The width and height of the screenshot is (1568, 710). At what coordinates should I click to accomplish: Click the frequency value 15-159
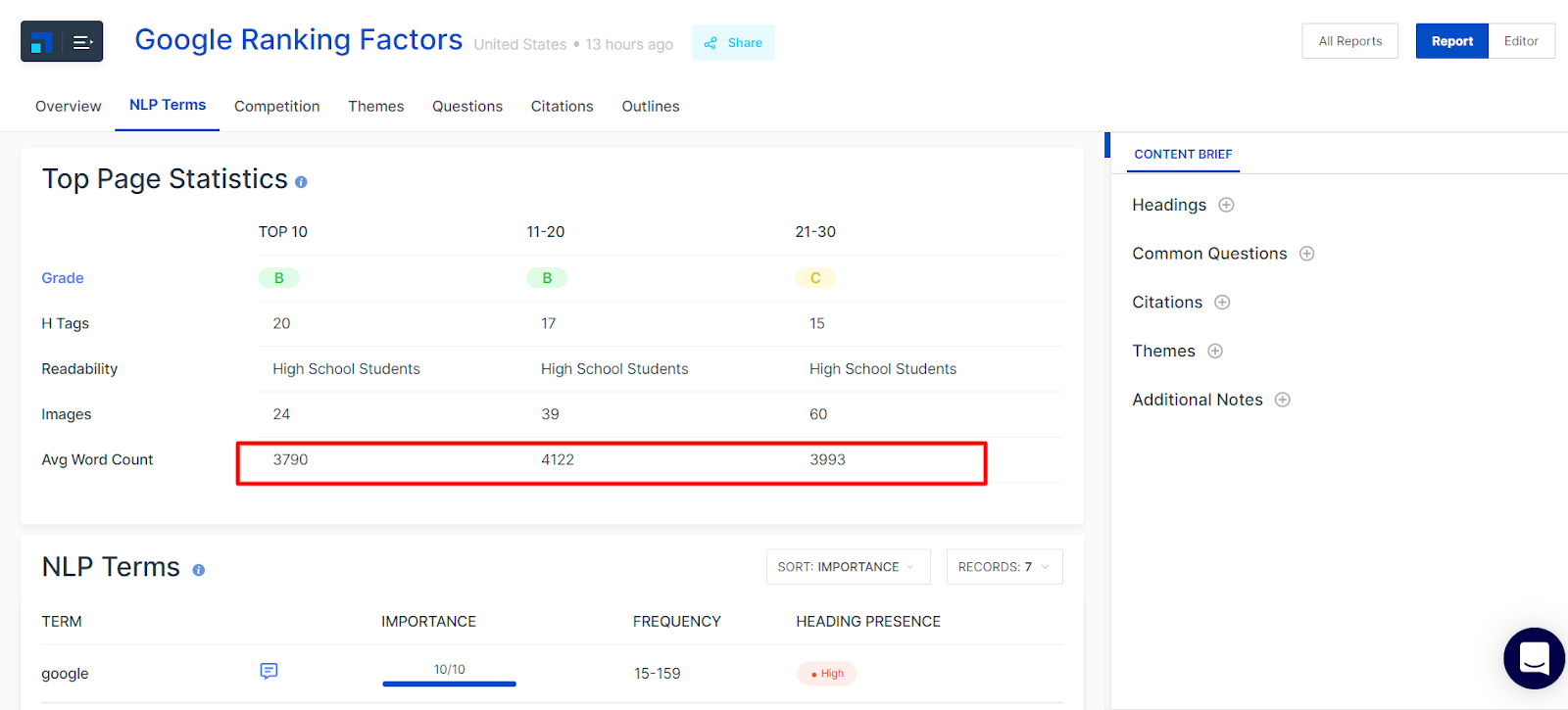pyautogui.click(x=657, y=674)
